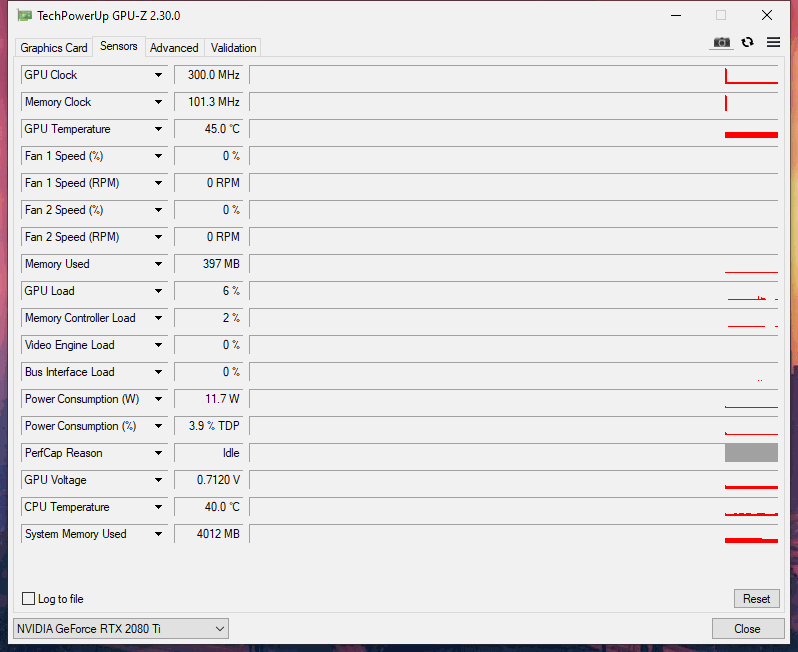The width and height of the screenshot is (798, 652).
Task: Close the GPU-Z window with X
Action: (x=766, y=15)
